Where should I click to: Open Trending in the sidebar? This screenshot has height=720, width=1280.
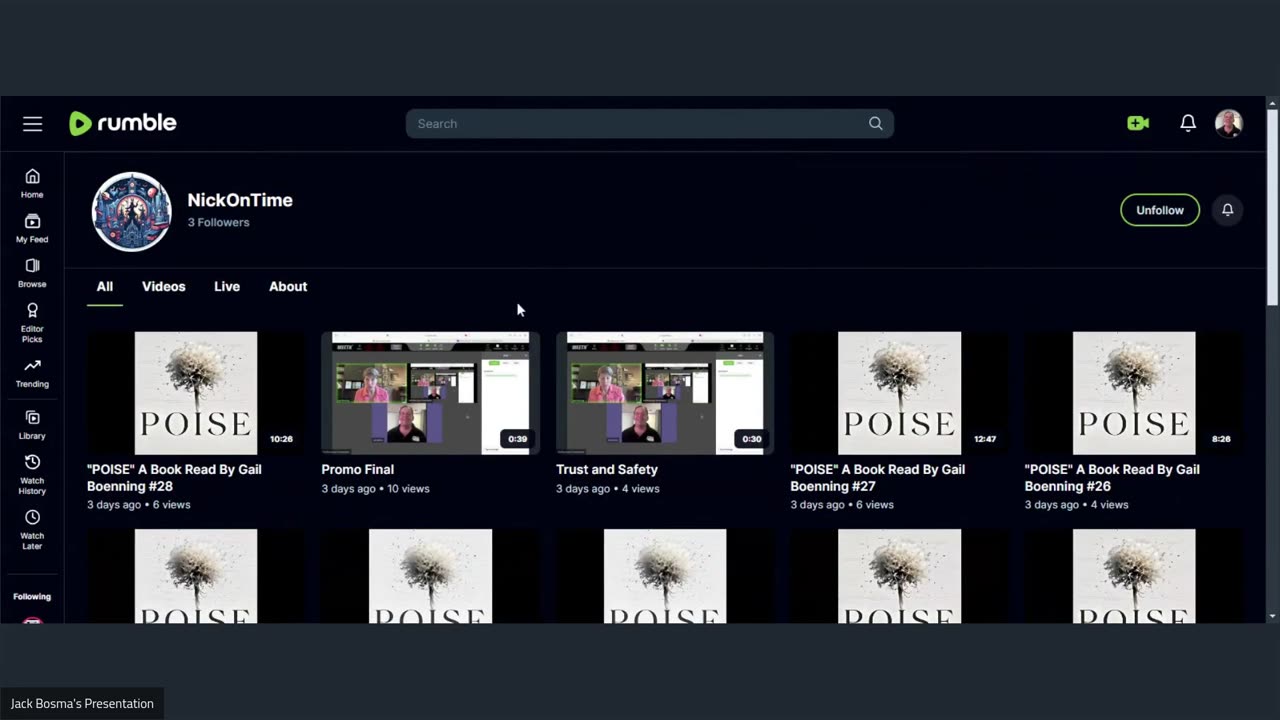point(32,373)
